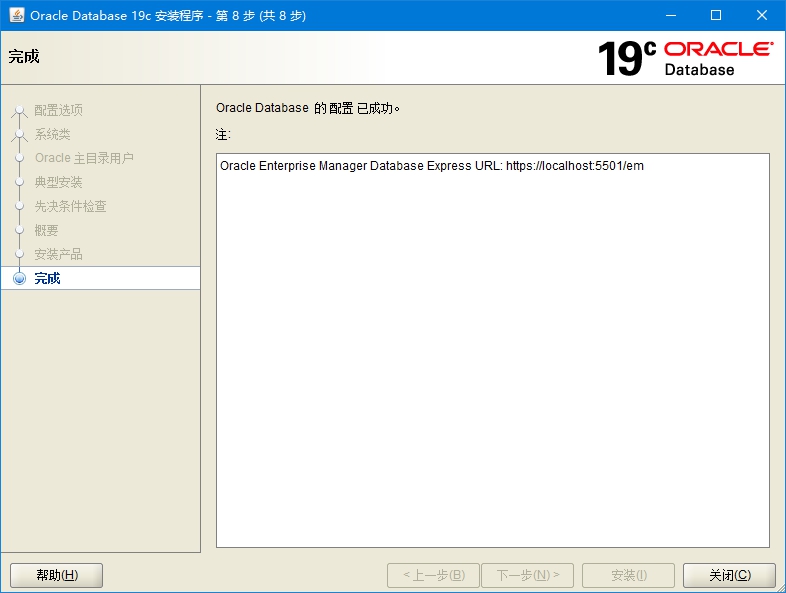Click the Enterprise Manager Express URL text
This screenshot has height=593, width=786.
432,166
